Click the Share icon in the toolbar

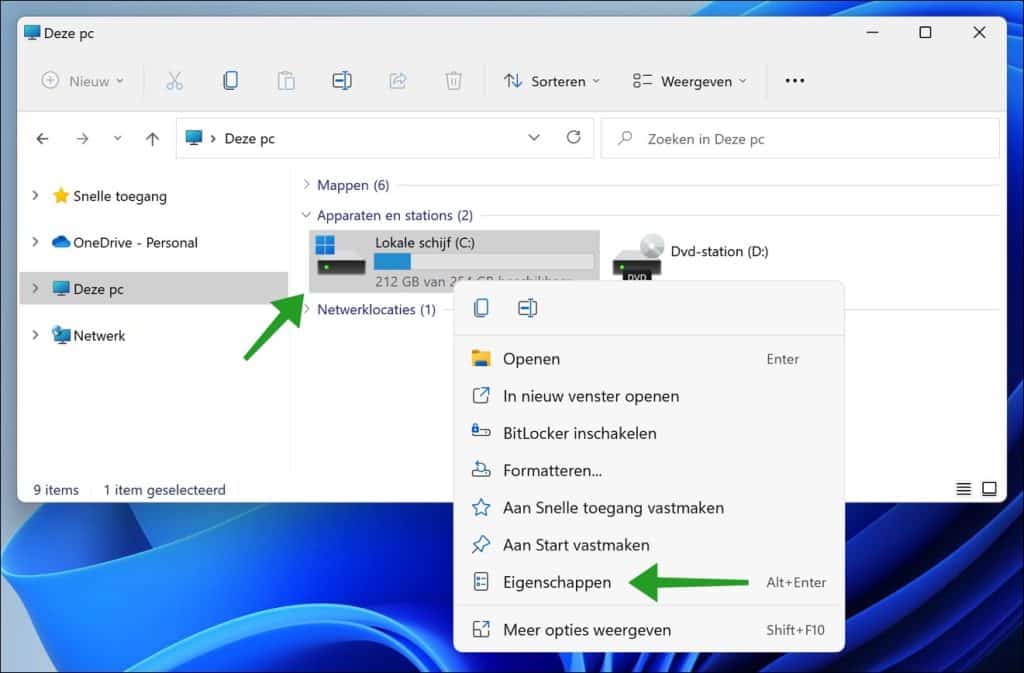point(398,81)
